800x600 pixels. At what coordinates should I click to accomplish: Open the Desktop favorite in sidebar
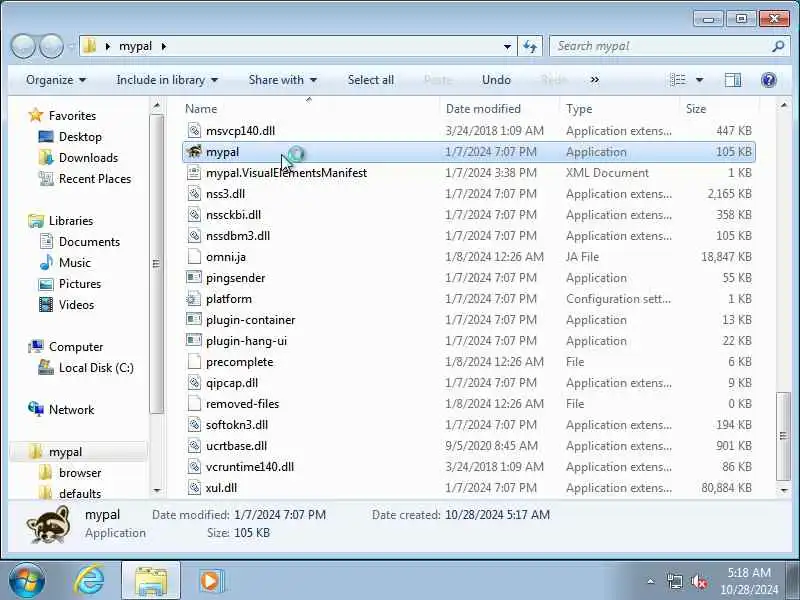(80, 137)
